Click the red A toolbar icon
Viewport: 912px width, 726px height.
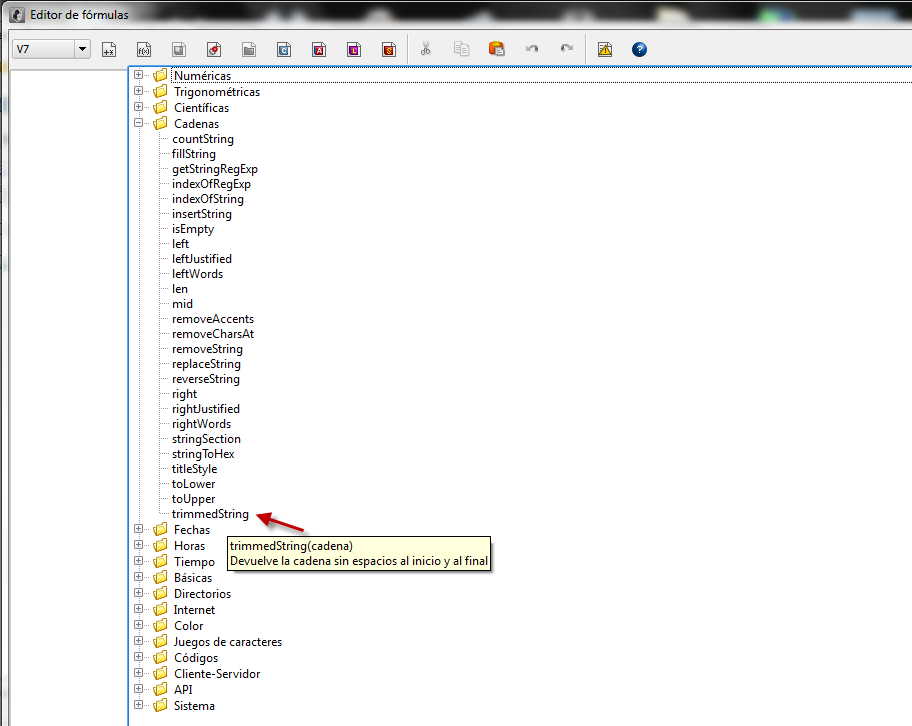pyautogui.click(x=319, y=49)
